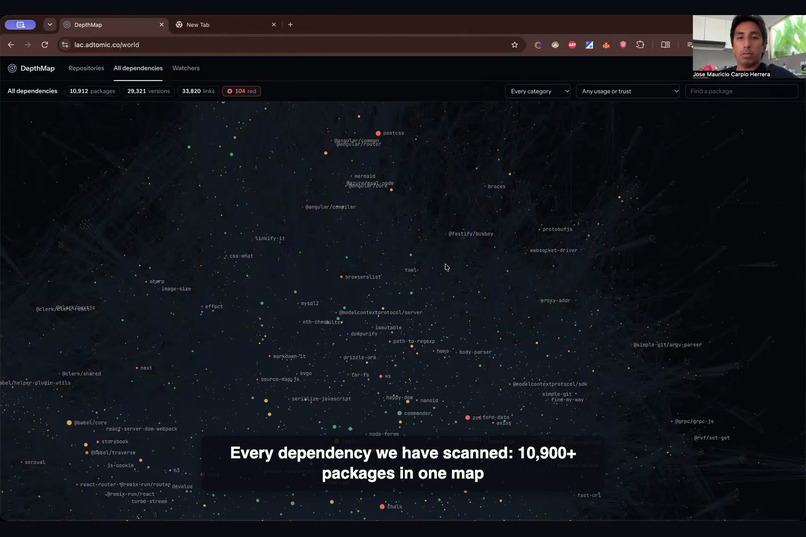Bookmark this page with the star icon
The height and width of the screenshot is (537, 806).
pyautogui.click(x=515, y=45)
